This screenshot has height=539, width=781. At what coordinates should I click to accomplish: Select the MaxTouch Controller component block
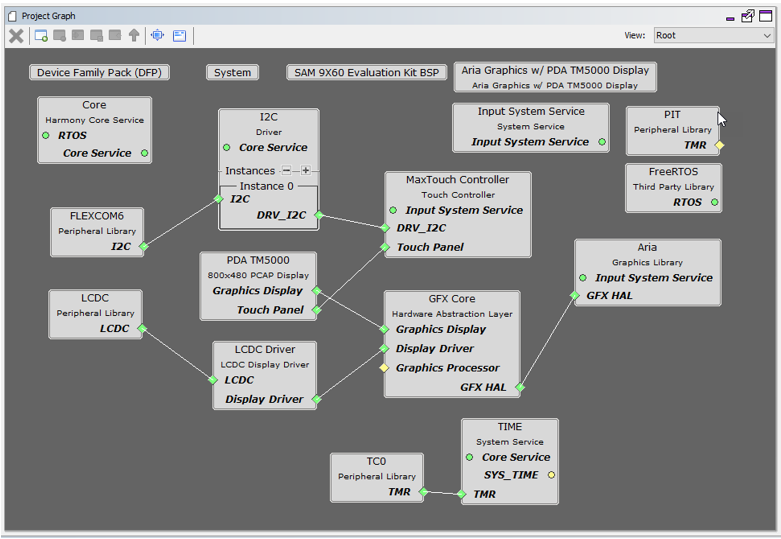[458, 214]
